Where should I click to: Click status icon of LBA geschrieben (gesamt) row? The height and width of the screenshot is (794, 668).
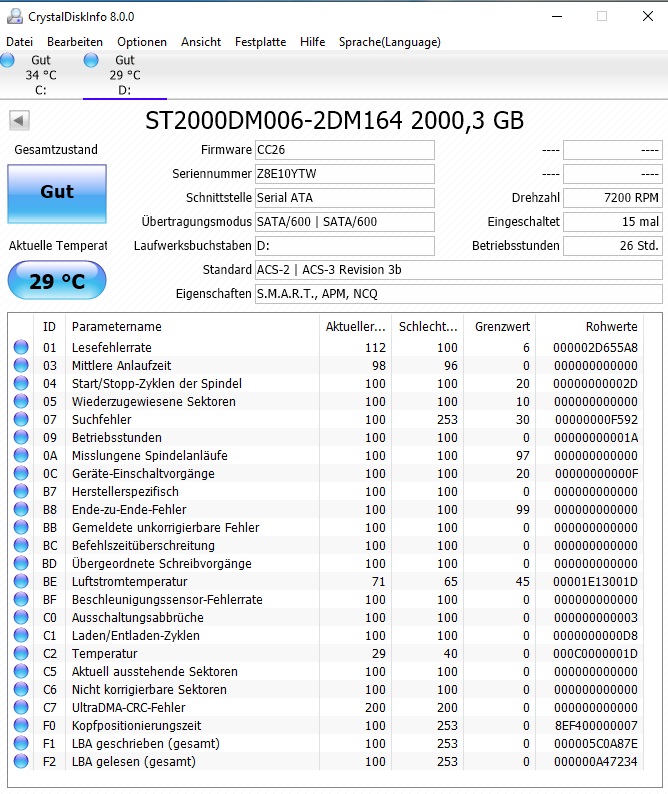(21, 743)
